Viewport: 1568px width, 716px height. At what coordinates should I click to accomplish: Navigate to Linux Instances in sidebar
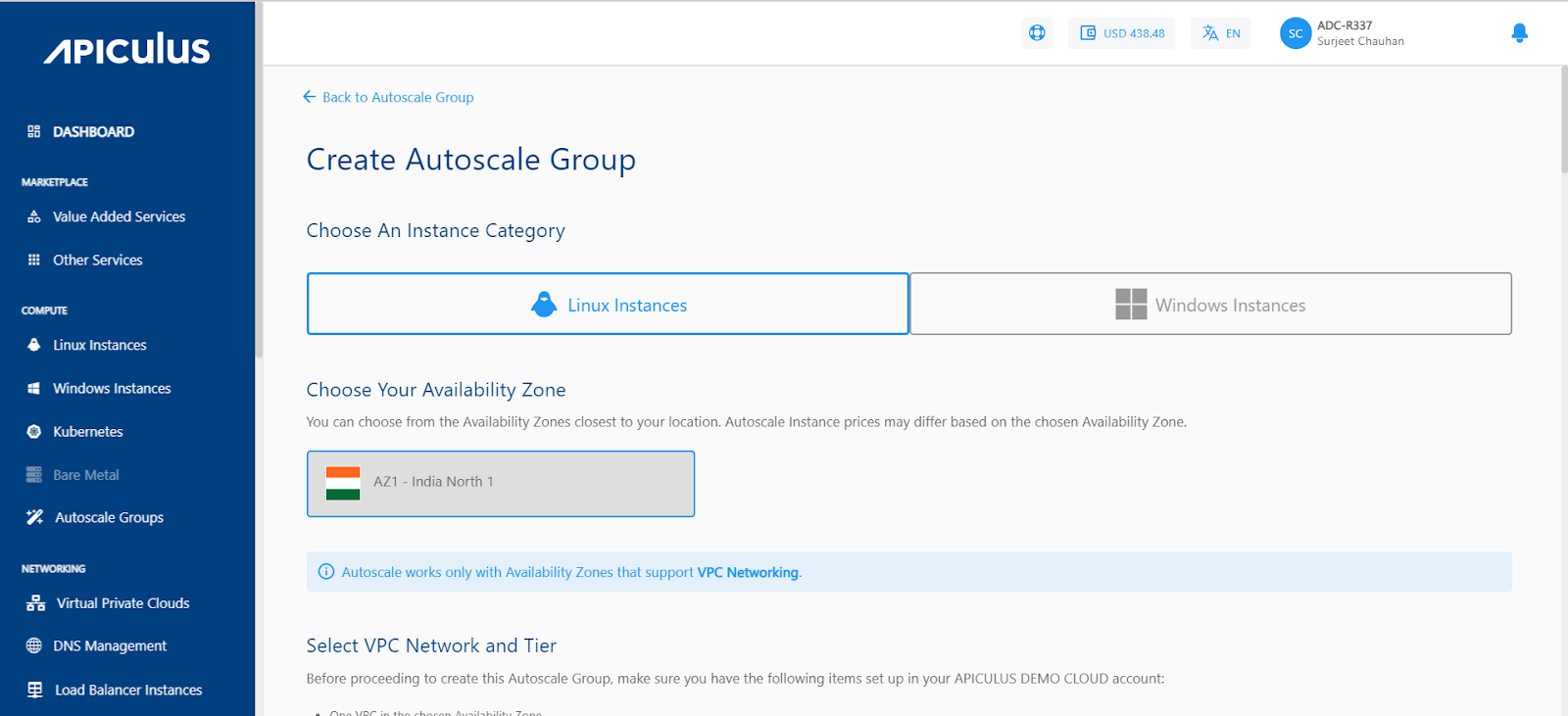[x=100, y=345]
